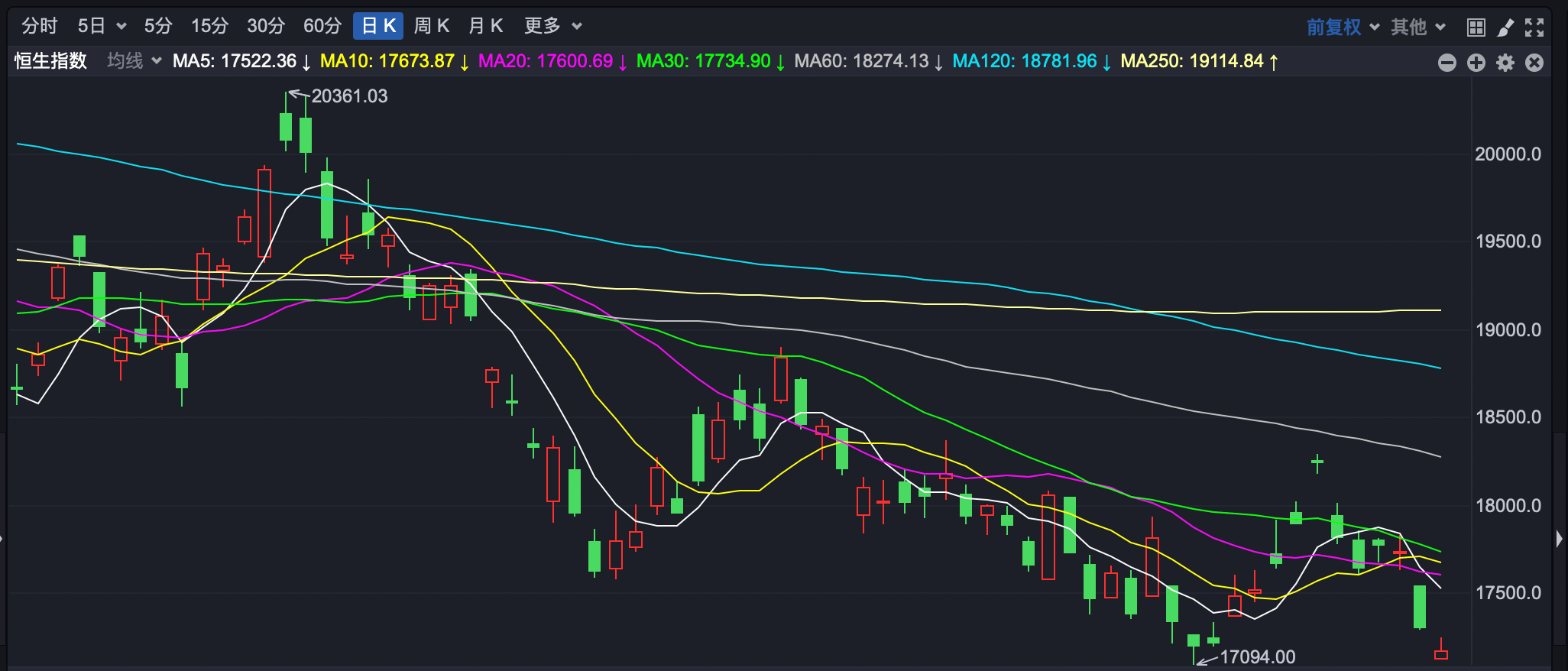Click the MA20: 17600.69 legend value
Image resolution: width=1568 pixels, height=671 pixels.
click(x=552, y=61)
